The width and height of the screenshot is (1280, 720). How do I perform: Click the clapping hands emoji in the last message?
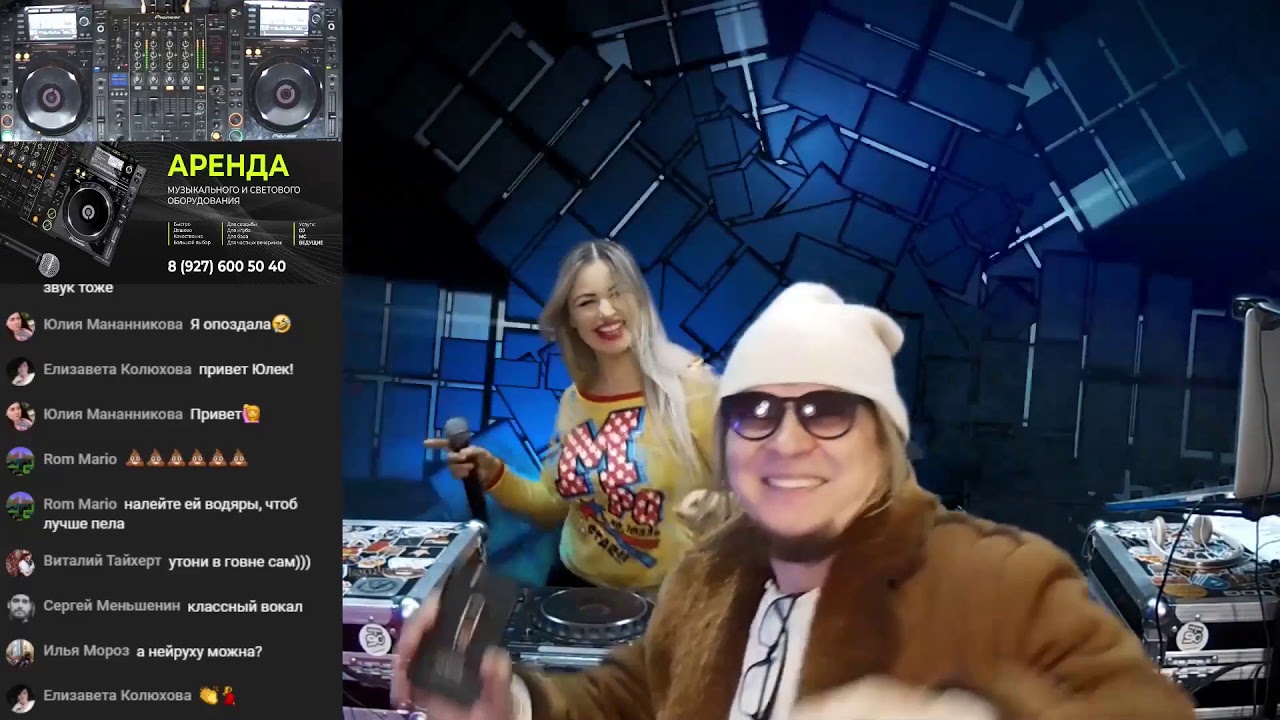(208, 695)
